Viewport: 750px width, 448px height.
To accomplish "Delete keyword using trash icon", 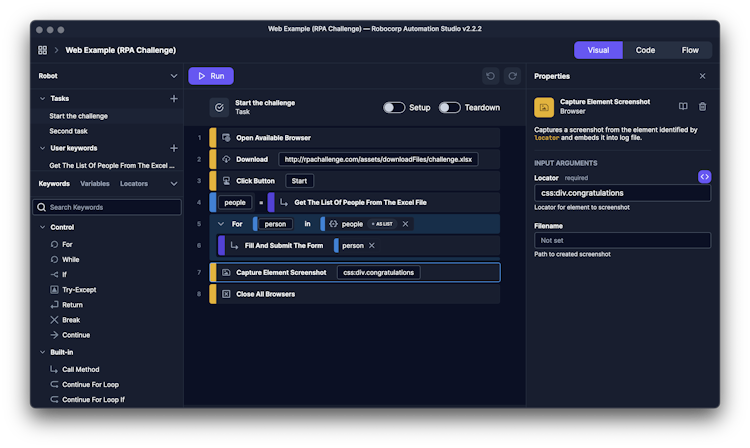I will pyautogui.click(x=702, y=107).
